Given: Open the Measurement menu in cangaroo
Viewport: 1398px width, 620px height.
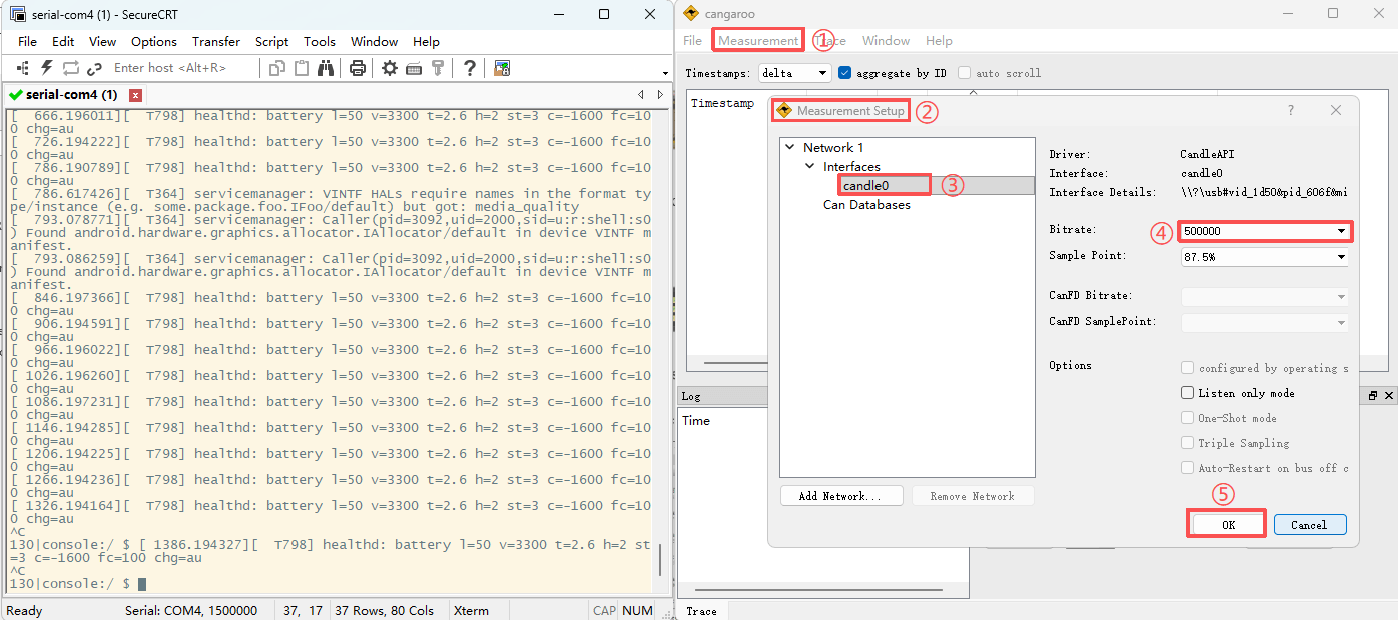Looking at the screenshot, I should (x=758, y=41).
